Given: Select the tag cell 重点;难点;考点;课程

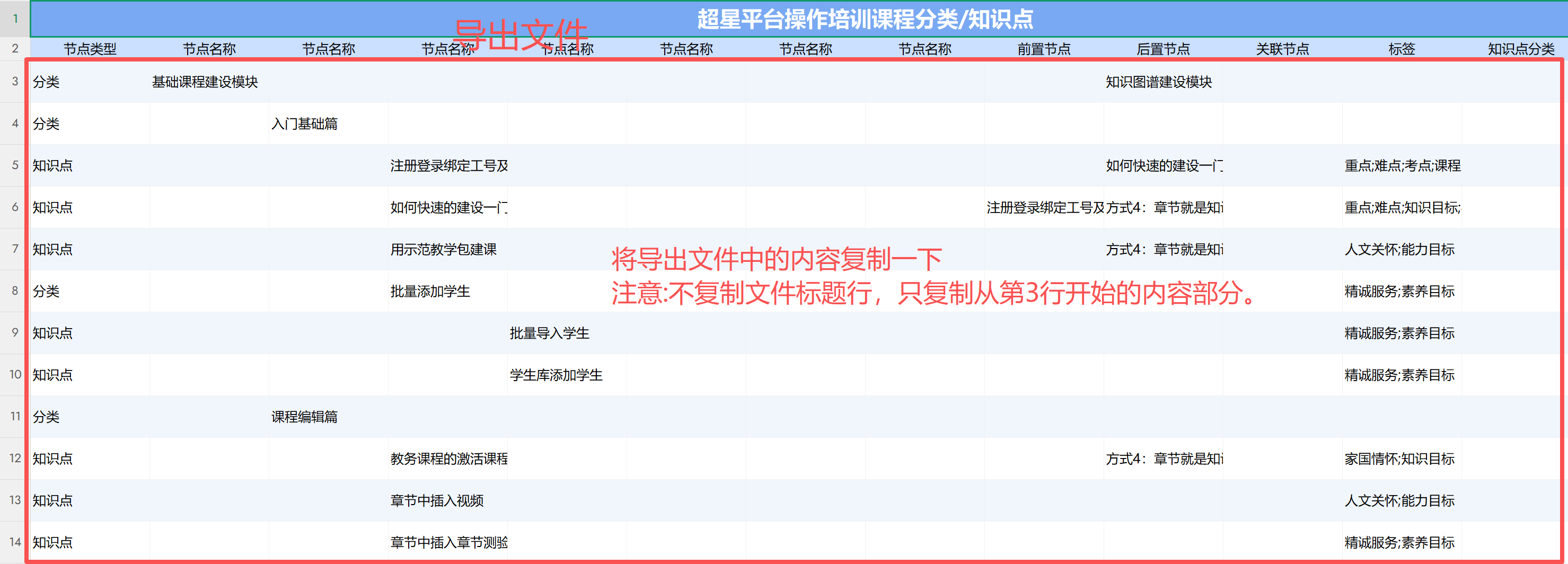Looking at the screenshot, I should click(1403, 165).
